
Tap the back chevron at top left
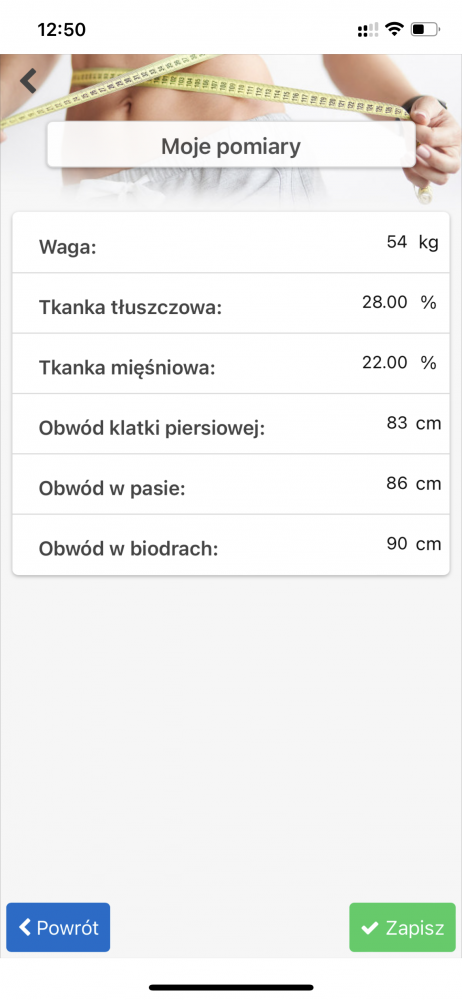pos(28,80)
